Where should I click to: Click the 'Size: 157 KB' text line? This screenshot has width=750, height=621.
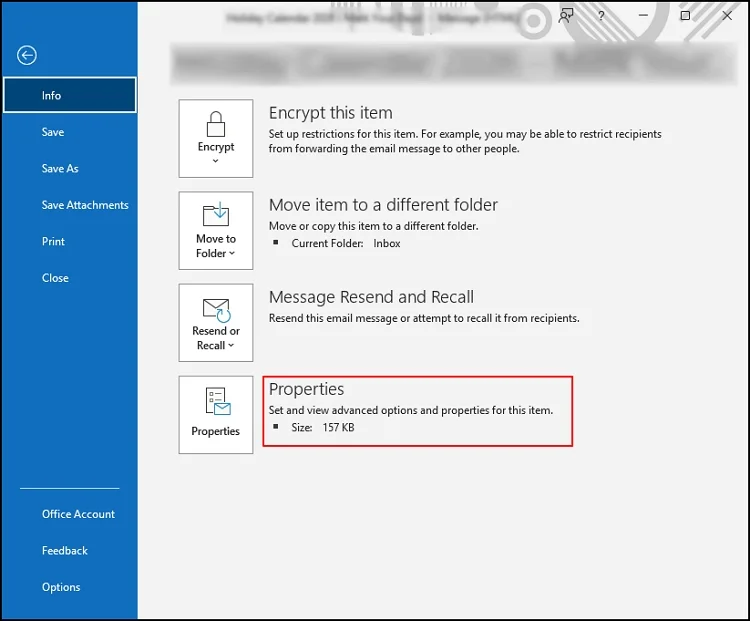pyautogui.click(x=322, y=428)
